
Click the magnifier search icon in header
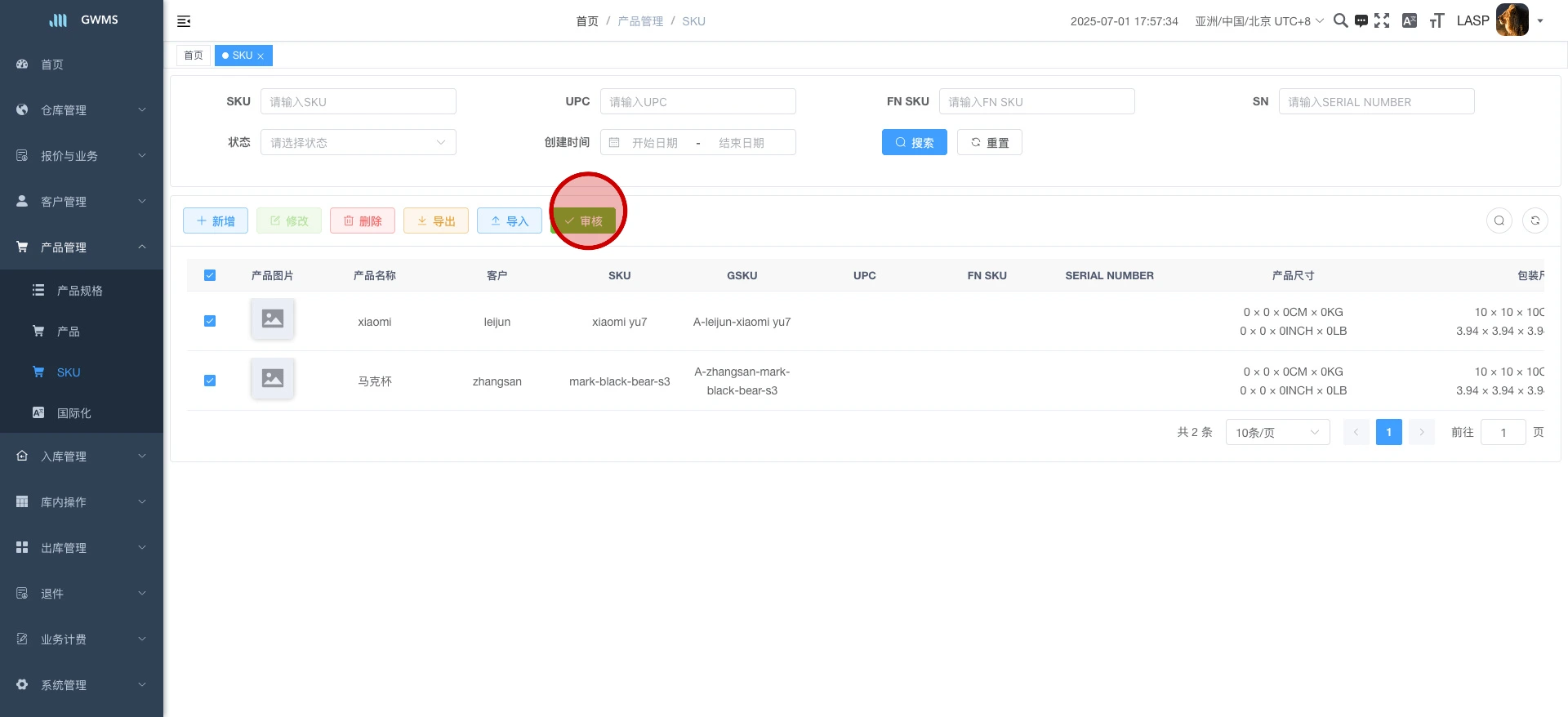click(1340, 20)
